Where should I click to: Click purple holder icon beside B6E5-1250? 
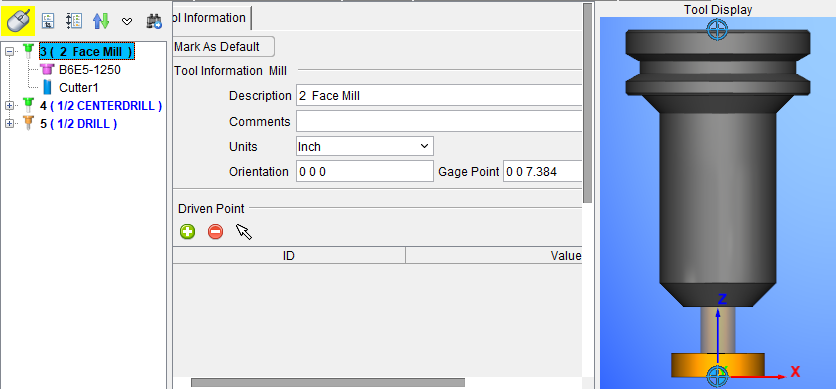click(47, 69)
